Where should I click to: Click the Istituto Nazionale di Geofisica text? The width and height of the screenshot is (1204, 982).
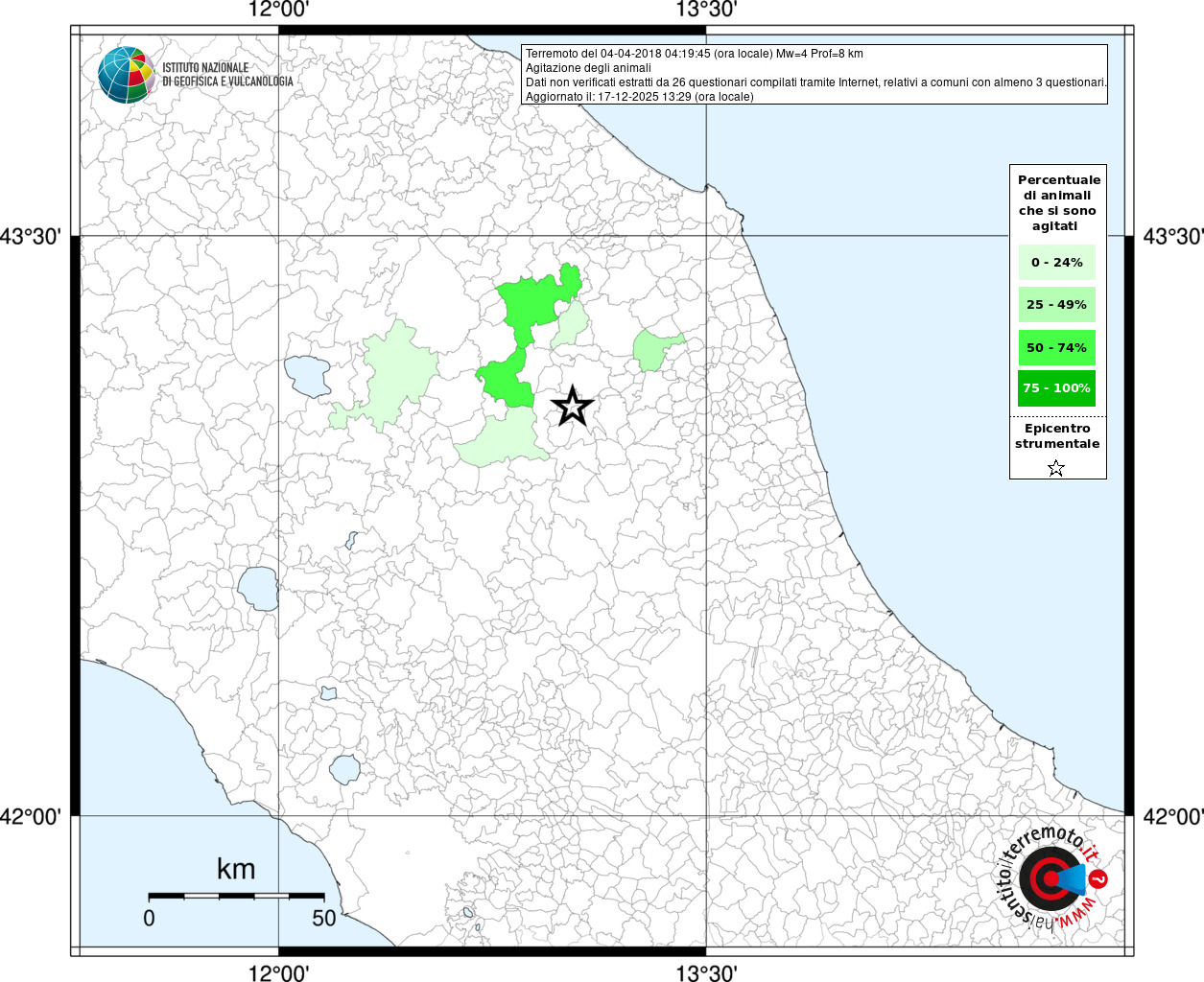227,75
